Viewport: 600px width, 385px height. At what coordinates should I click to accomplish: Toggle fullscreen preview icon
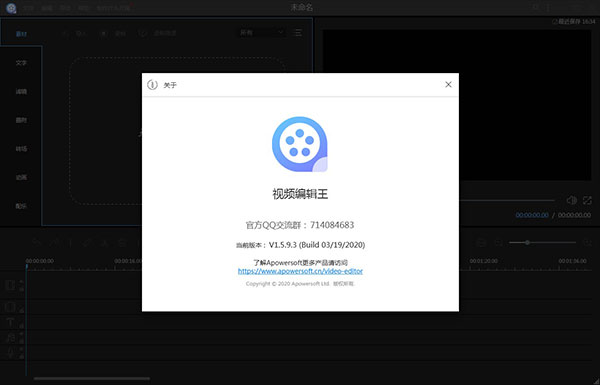pos(587,200)
